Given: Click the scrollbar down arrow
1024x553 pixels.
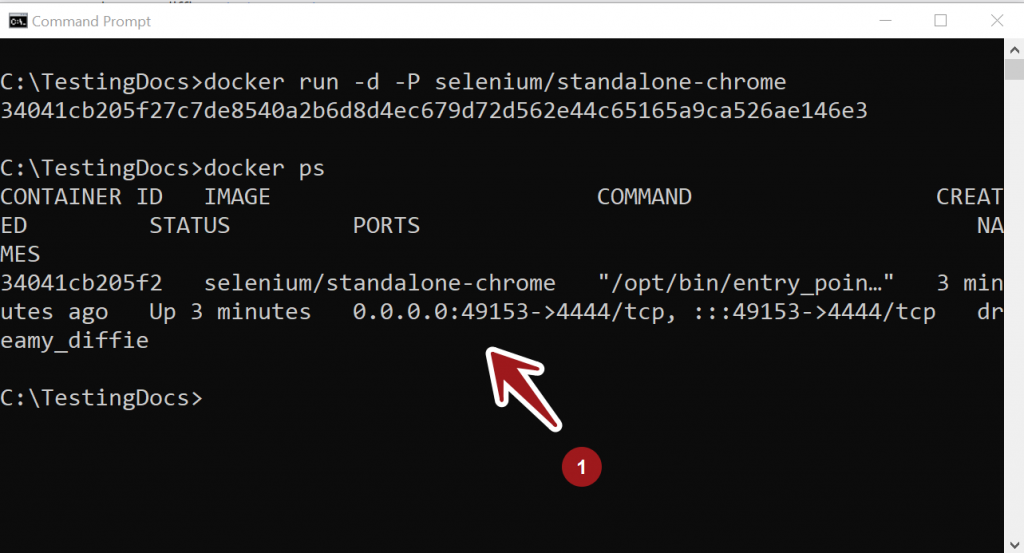Looking at the screenshot, I should 1014,544.
